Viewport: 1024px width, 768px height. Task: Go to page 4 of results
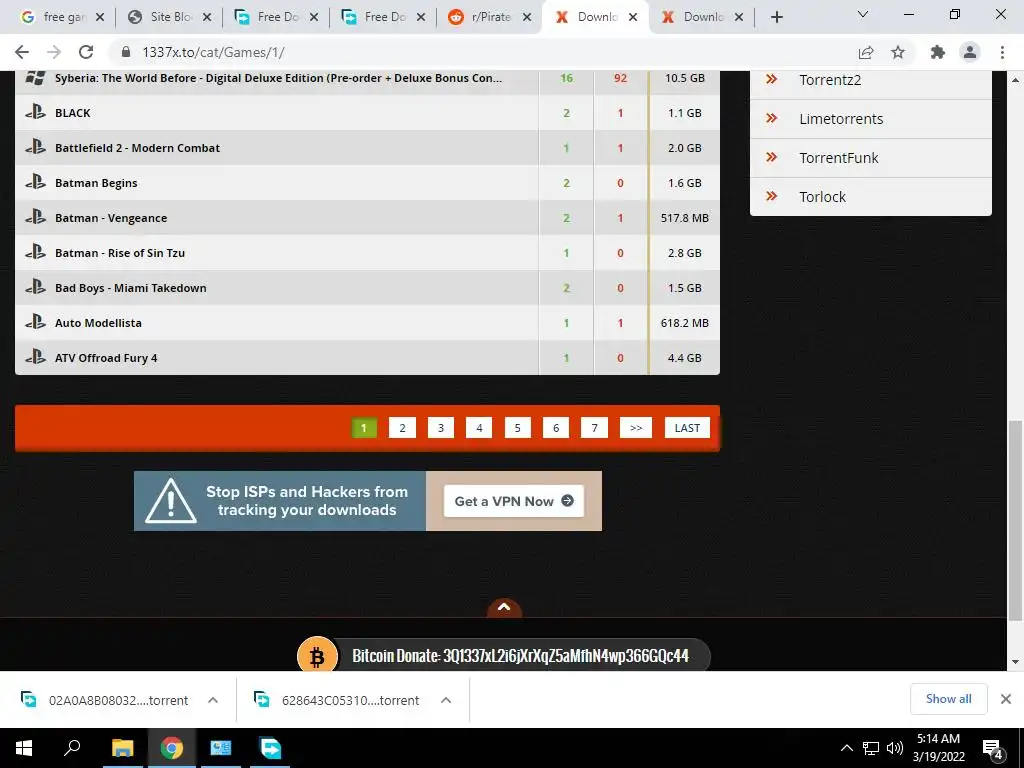[479, 428]
